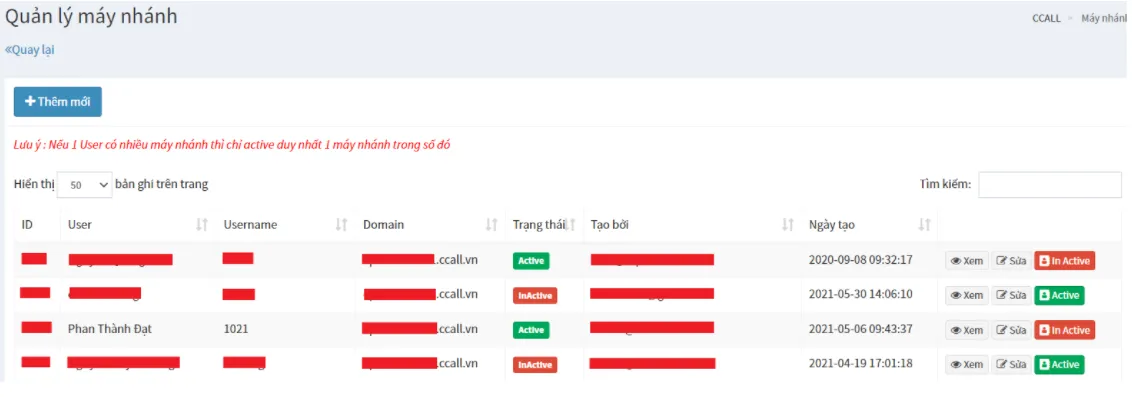The image size is (1132, 397).
Task: Set 2020-09-08 row to In Active
Action: (1064, 261)
